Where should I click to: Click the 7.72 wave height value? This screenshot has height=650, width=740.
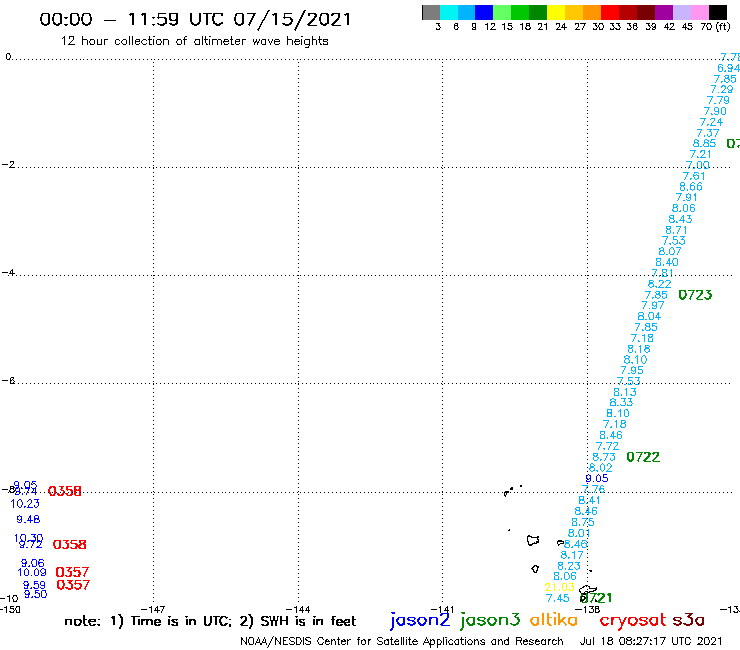607,446
